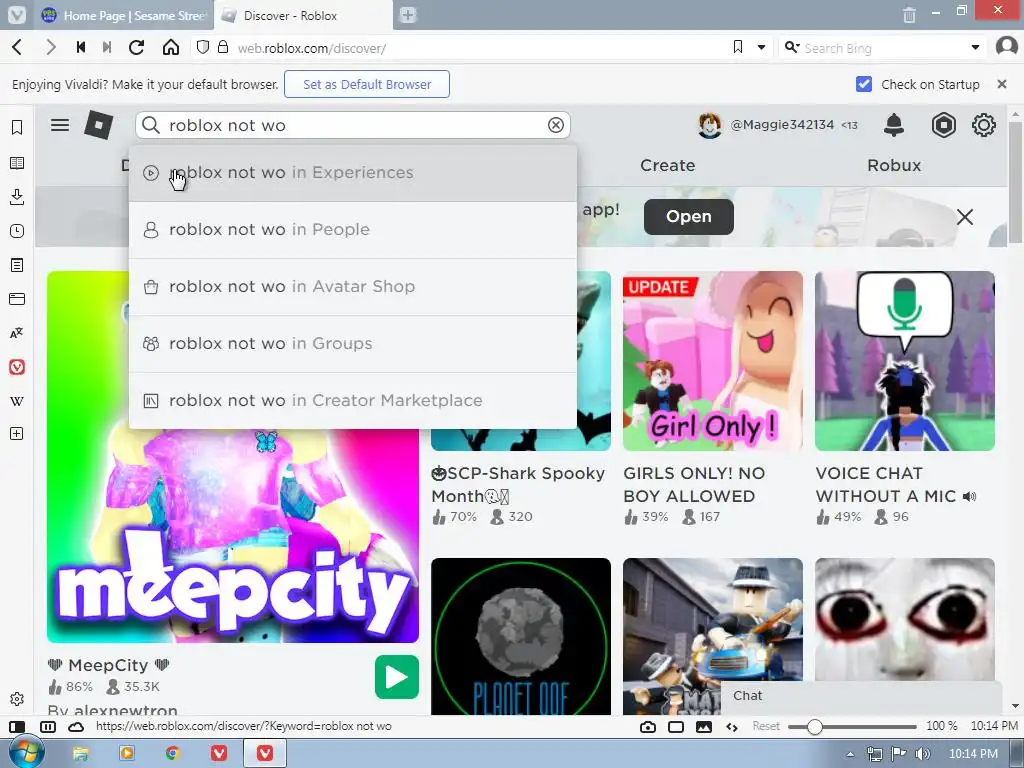Go forward to next page
The width and height of the screenshot is (1024, 768).
click(50, 47)
